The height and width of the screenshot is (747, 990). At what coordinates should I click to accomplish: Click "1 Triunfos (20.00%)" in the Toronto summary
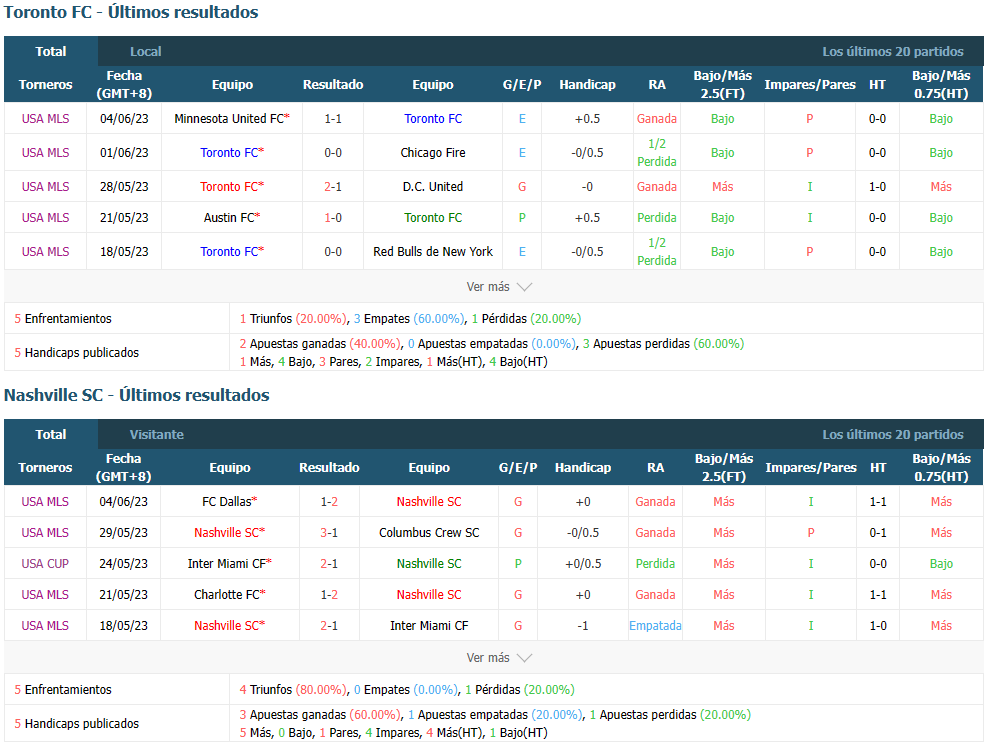click(x=294, y=319)
